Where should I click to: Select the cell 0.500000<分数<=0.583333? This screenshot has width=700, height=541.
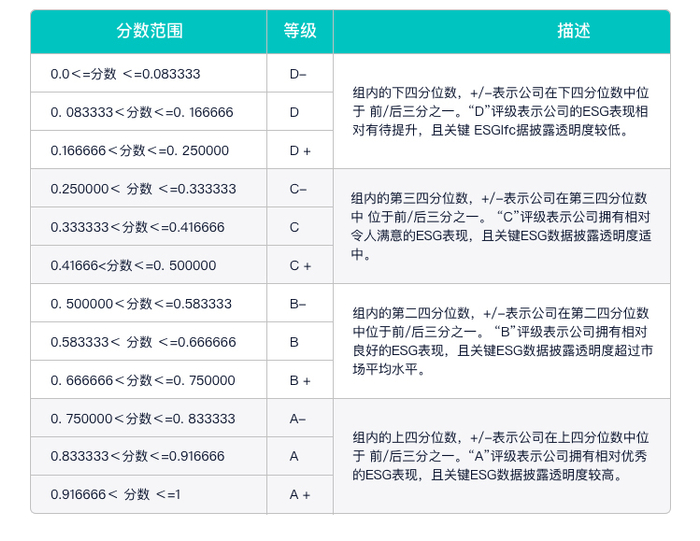point(149,304)
